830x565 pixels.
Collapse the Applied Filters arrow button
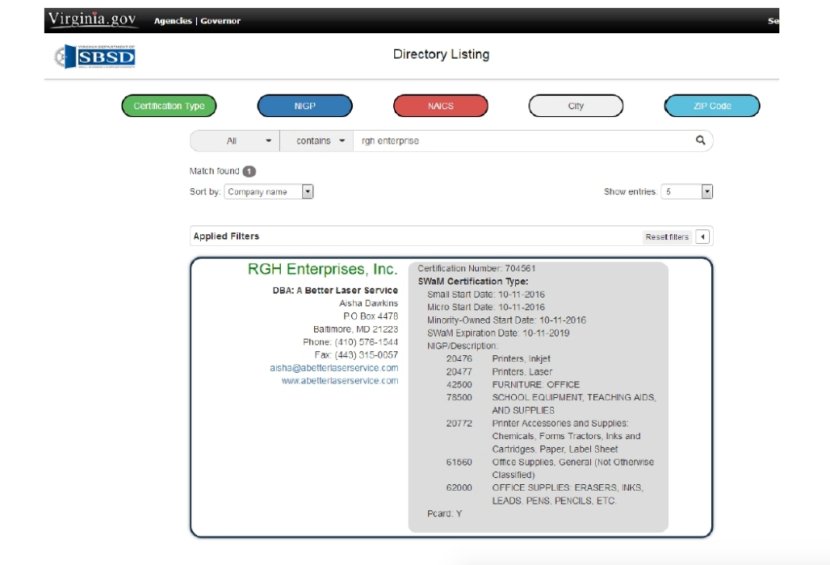[702, 237]
